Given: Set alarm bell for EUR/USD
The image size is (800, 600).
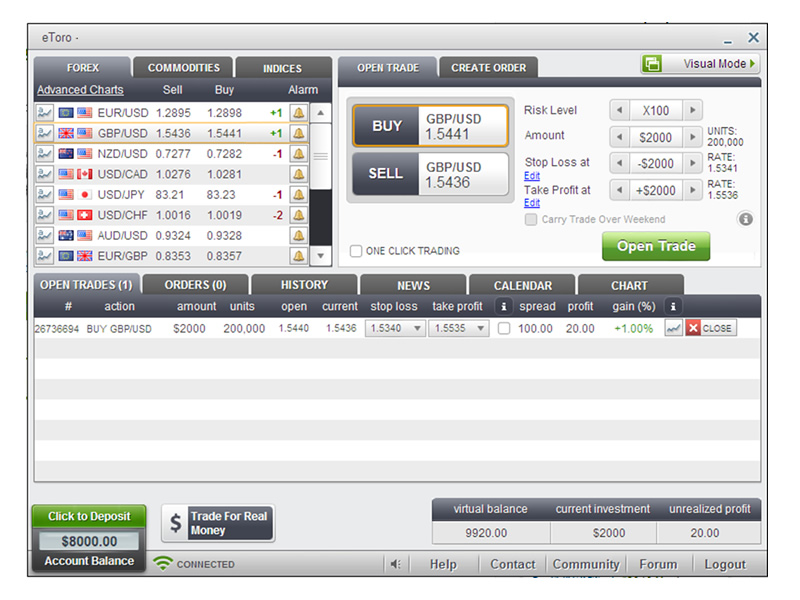Looking at the screenshot, I should (x=298, y=113).
